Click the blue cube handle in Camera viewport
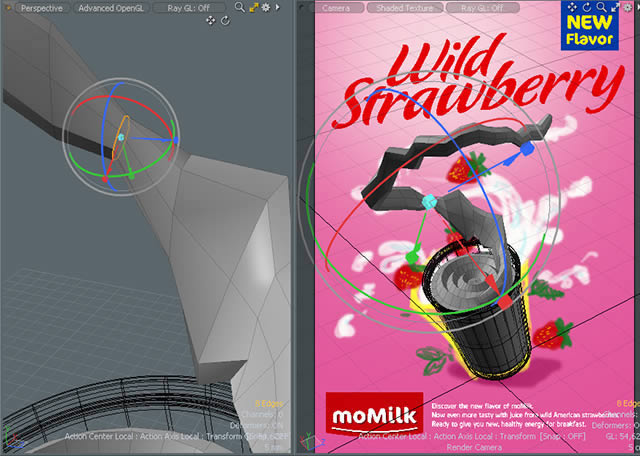640x456 pixels. [x=527, y=149]
